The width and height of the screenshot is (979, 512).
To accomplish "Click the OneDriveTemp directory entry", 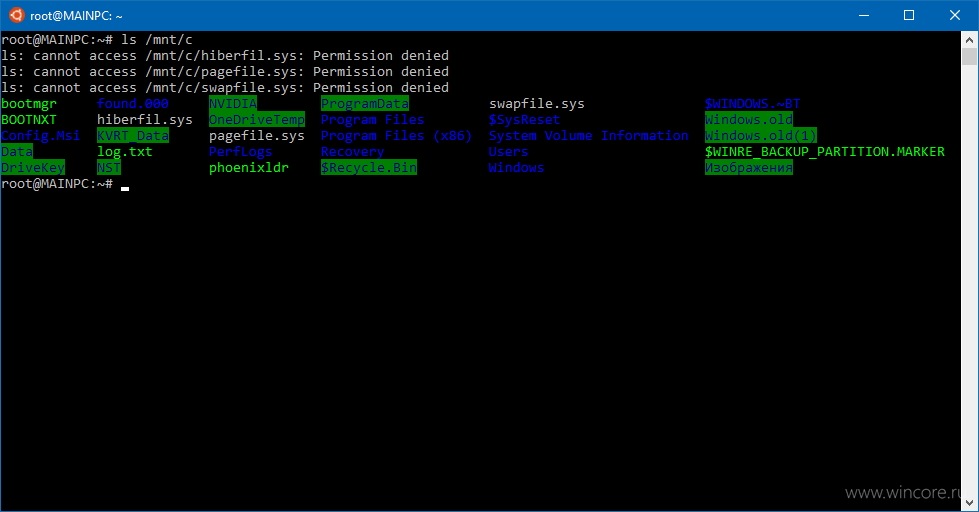I will [x=257, y=120].
